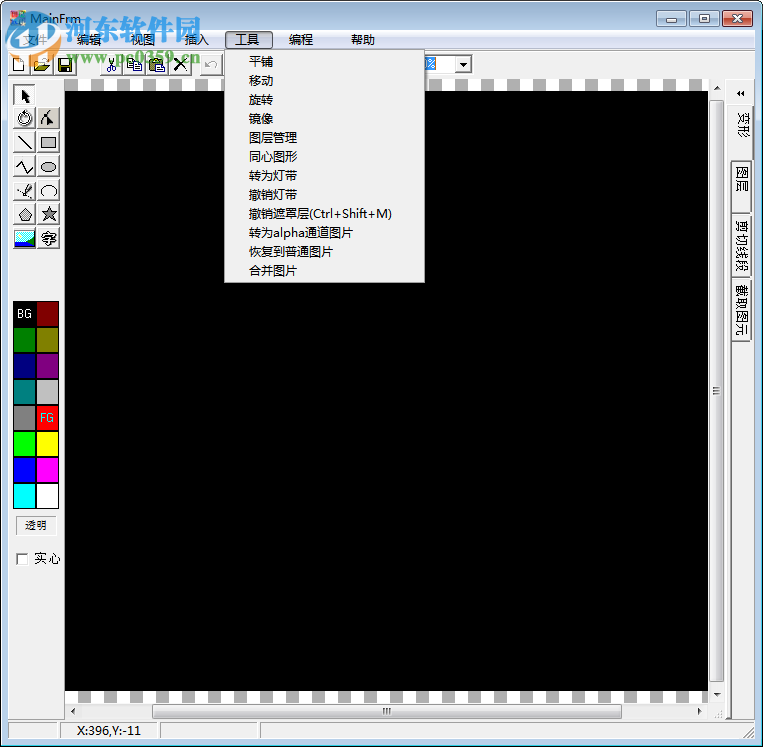This screenshot has height=747, width=763.
Task: Select the polygon tool
Action: point(24,214)
